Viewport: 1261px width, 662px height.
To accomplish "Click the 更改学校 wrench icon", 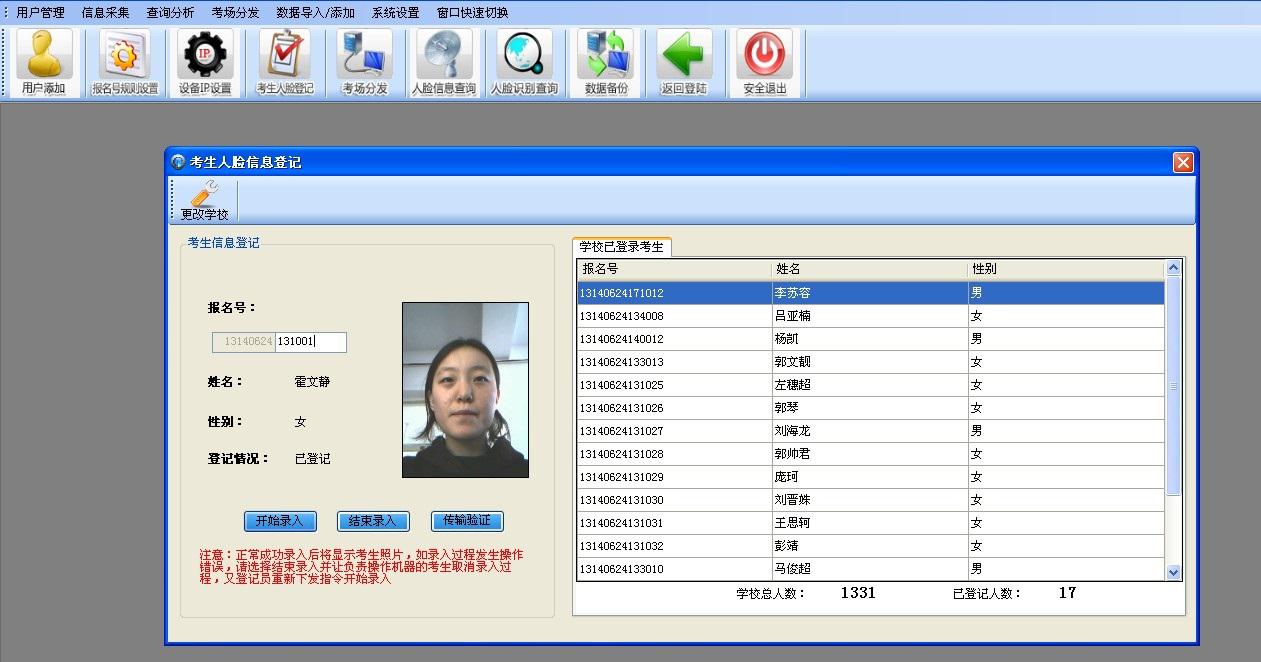I will tap(204, 201).
